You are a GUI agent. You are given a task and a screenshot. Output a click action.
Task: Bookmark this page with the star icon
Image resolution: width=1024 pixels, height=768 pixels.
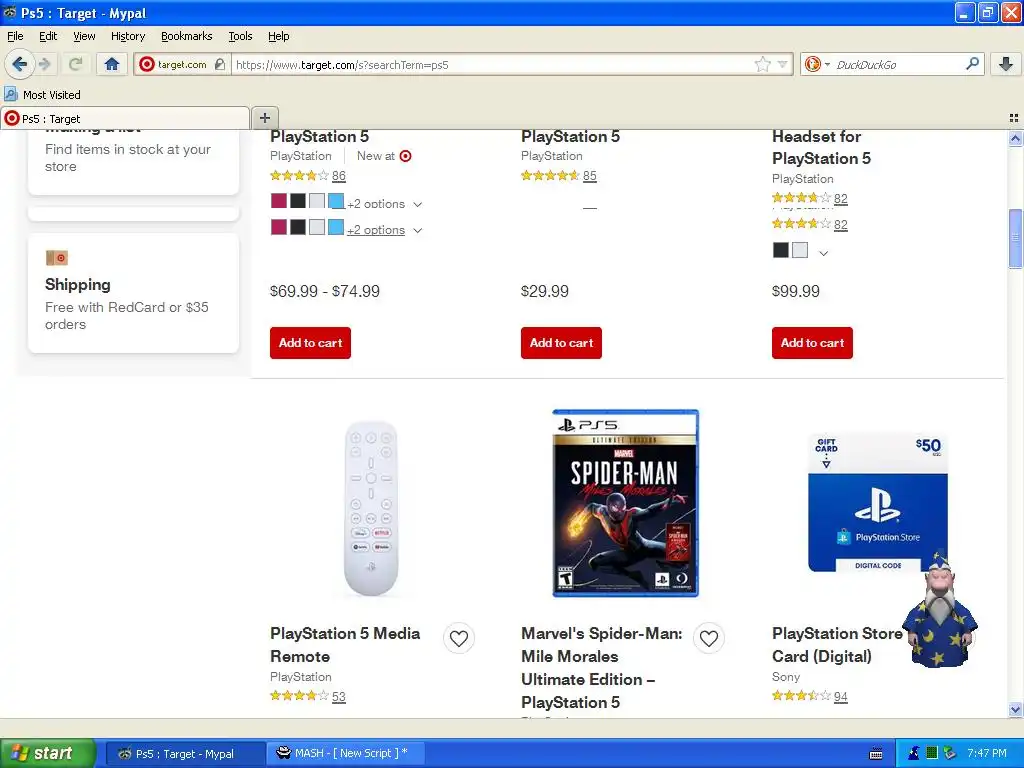762,64
